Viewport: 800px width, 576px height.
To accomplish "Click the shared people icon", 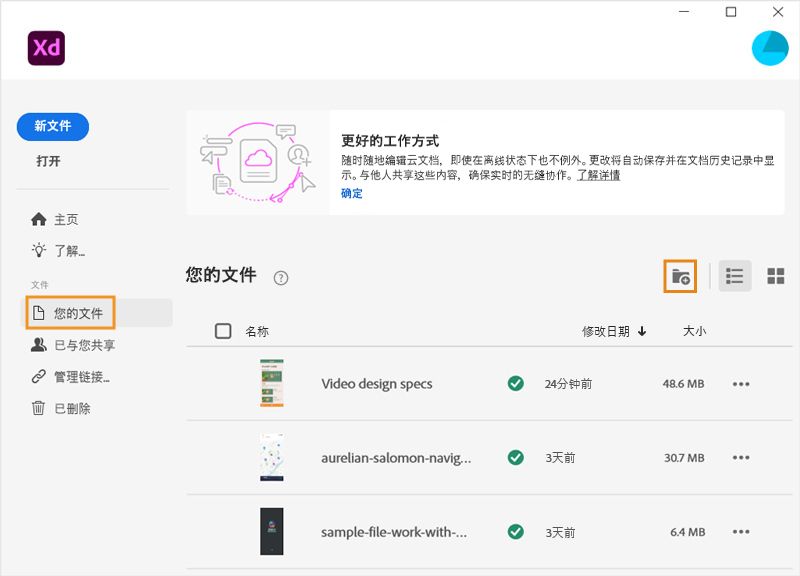I will (x=38, y=345).
